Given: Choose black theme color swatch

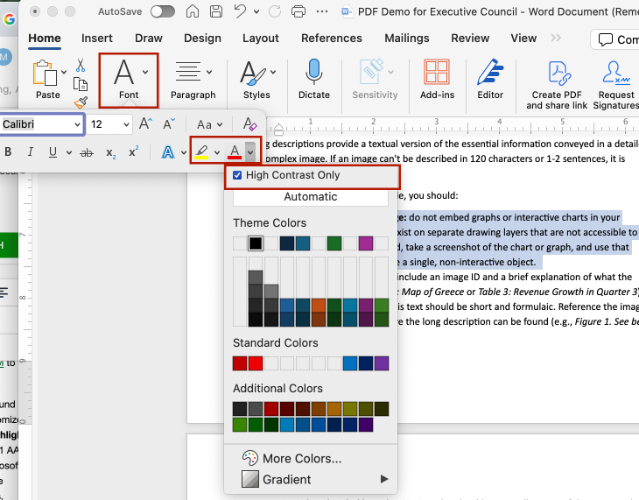Looking at the screenshot, I should click(x=256, y=243).
